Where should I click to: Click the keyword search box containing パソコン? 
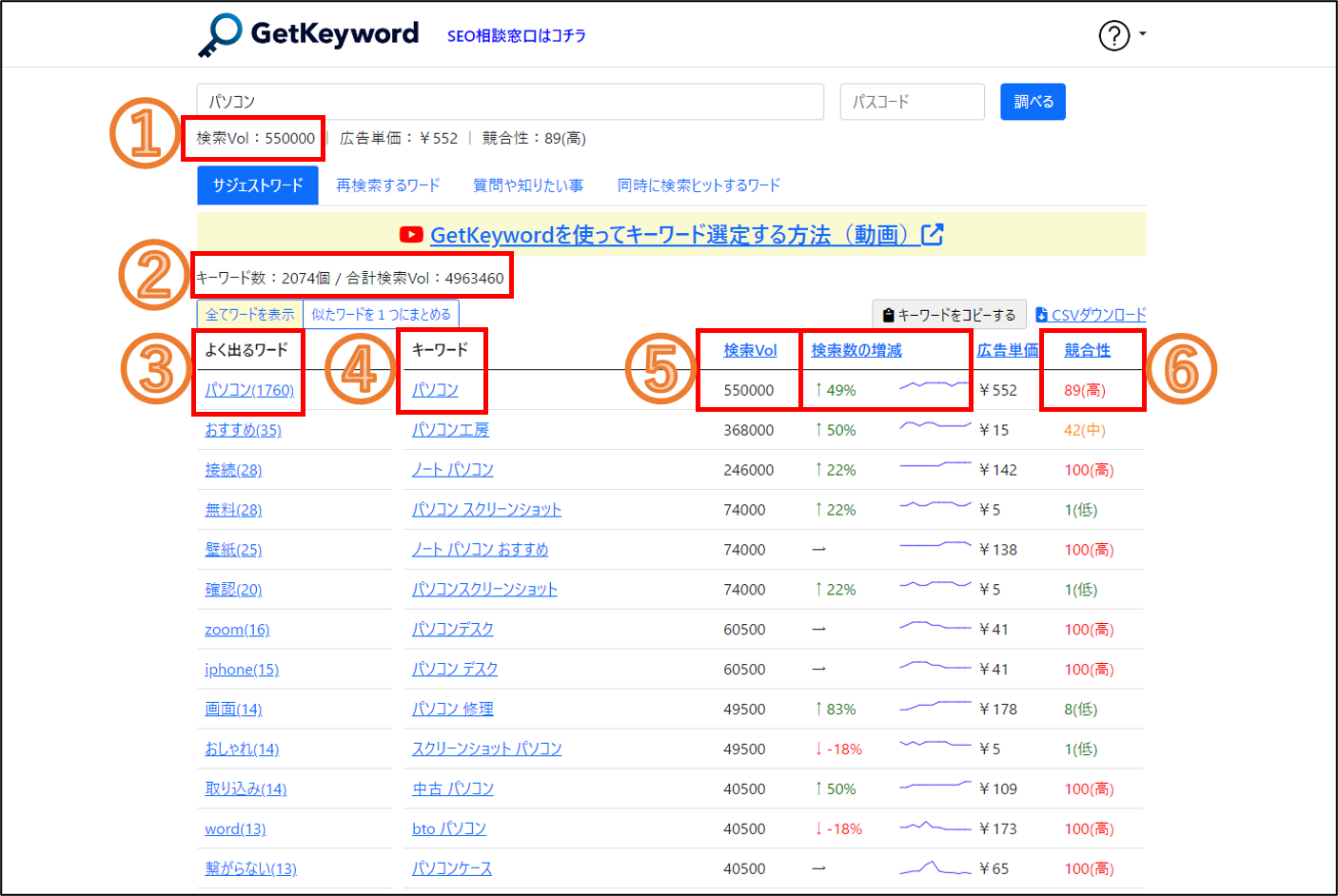tap(510, 102)
